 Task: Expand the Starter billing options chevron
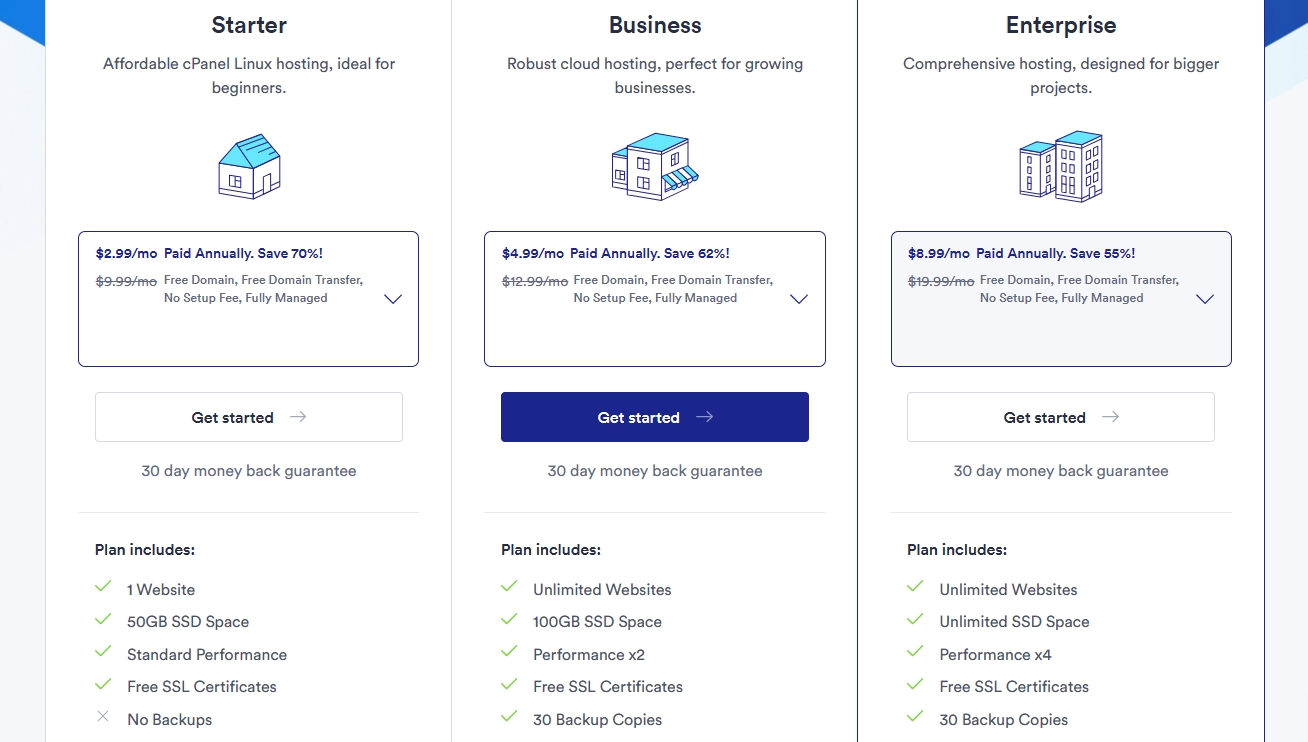point(393,299)
